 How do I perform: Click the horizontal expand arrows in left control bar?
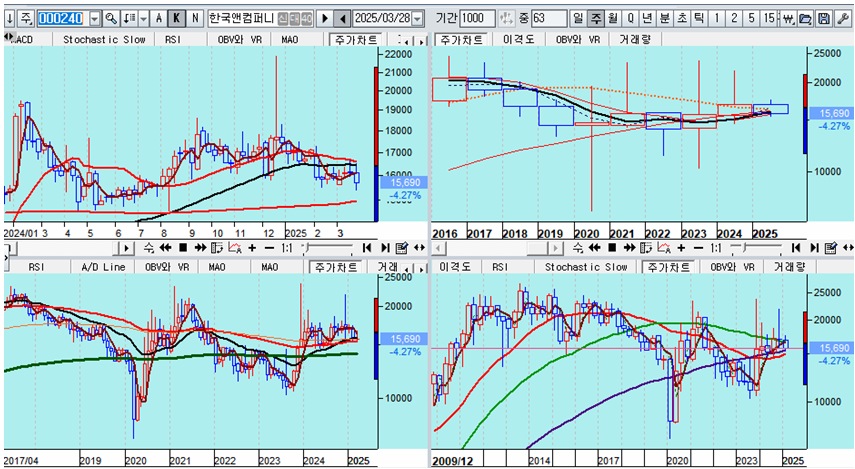pyautogui.click(x=419, y=248)
